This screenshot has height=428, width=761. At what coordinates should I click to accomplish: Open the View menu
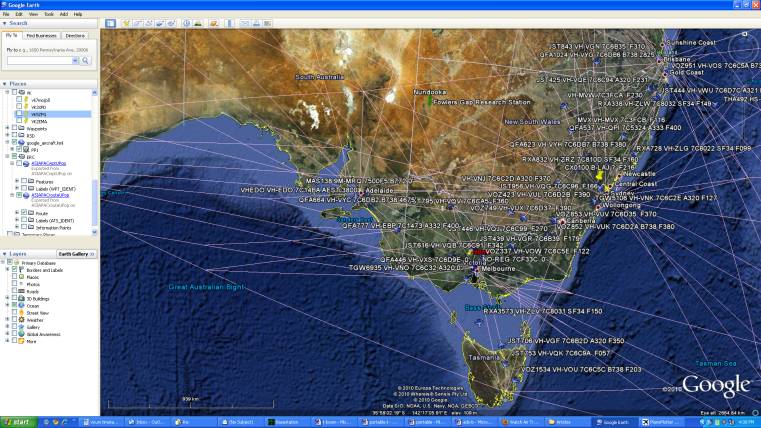[33, 15]
